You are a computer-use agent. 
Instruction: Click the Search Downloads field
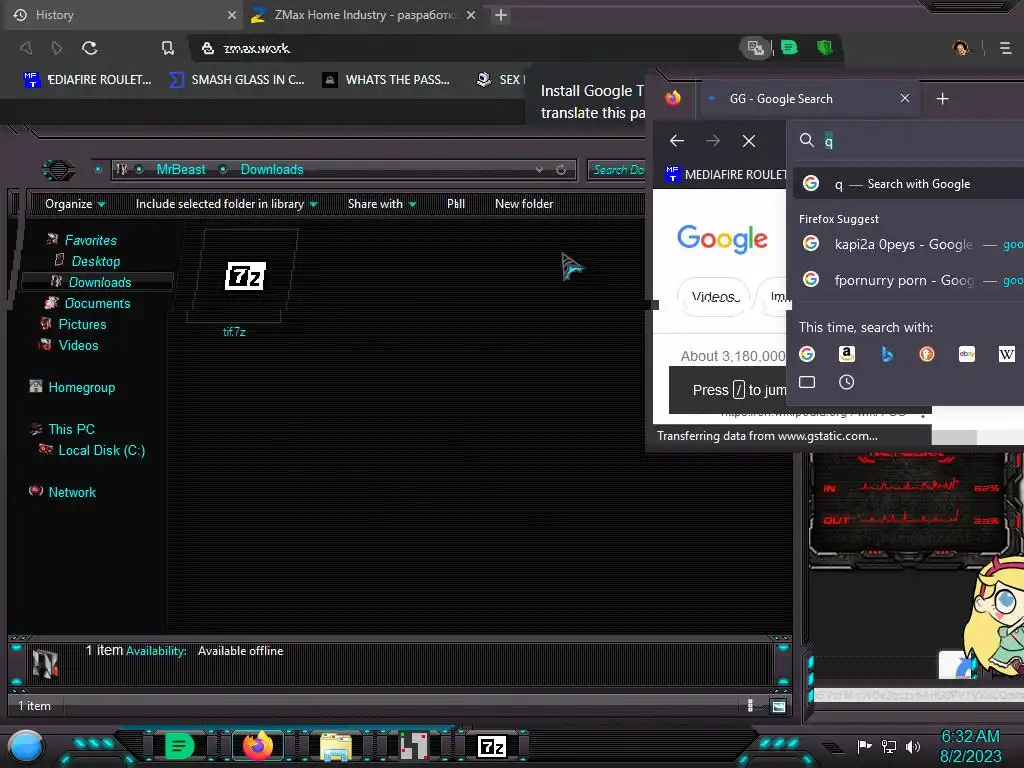[x=616, y=170]
